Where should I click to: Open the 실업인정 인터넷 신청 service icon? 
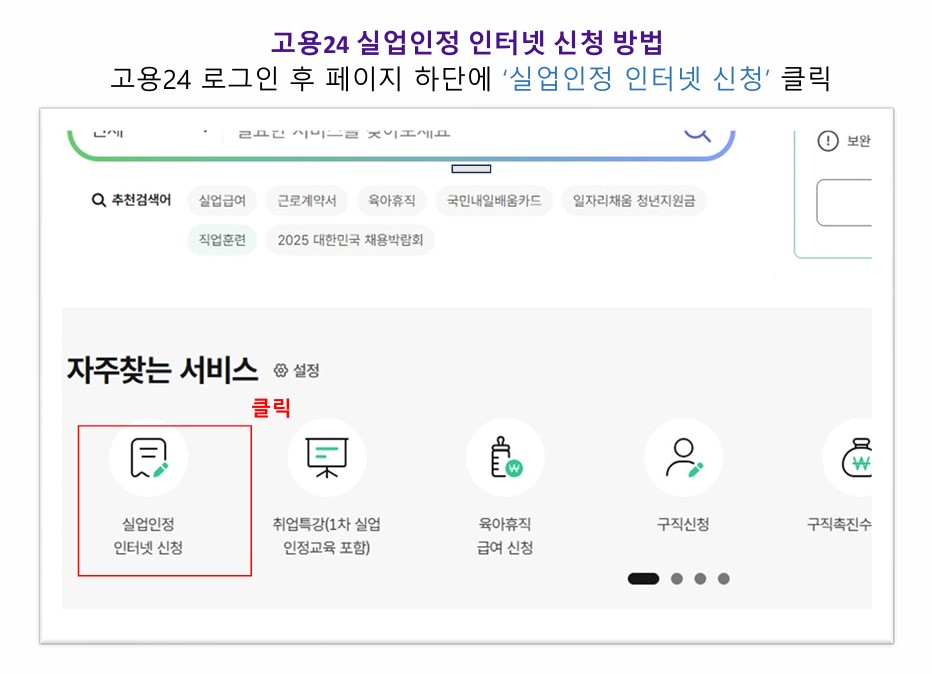[x=149, y=458]
